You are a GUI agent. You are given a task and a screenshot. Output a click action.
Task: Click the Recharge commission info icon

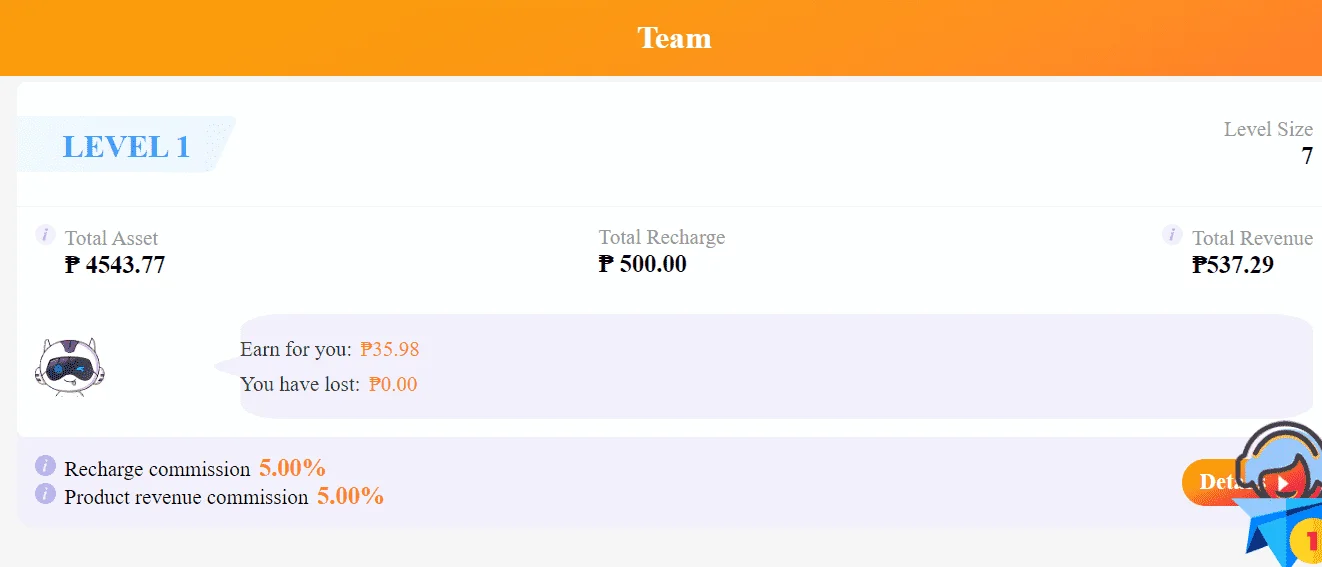45,466
